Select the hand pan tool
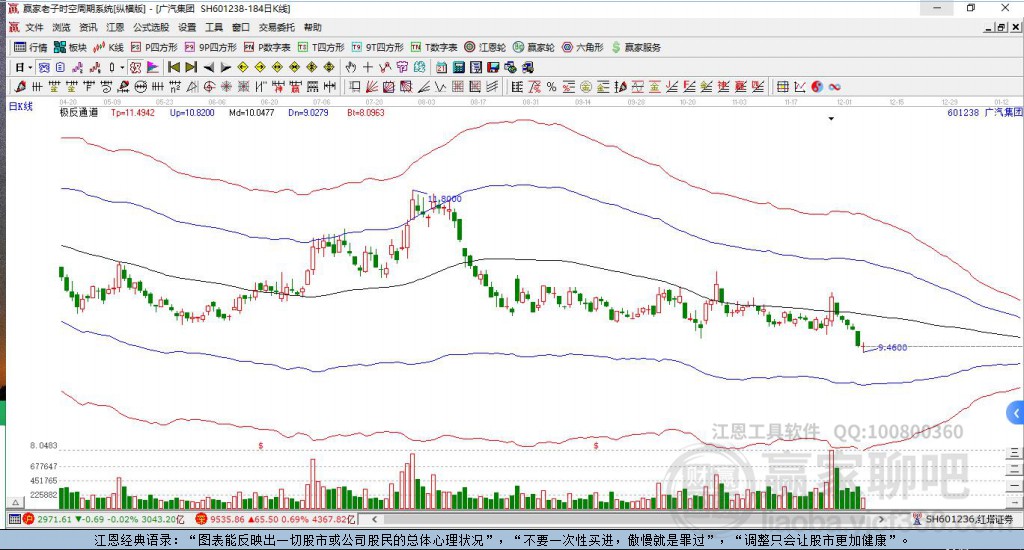The image size is (1024, 550). tap(351, 67)
